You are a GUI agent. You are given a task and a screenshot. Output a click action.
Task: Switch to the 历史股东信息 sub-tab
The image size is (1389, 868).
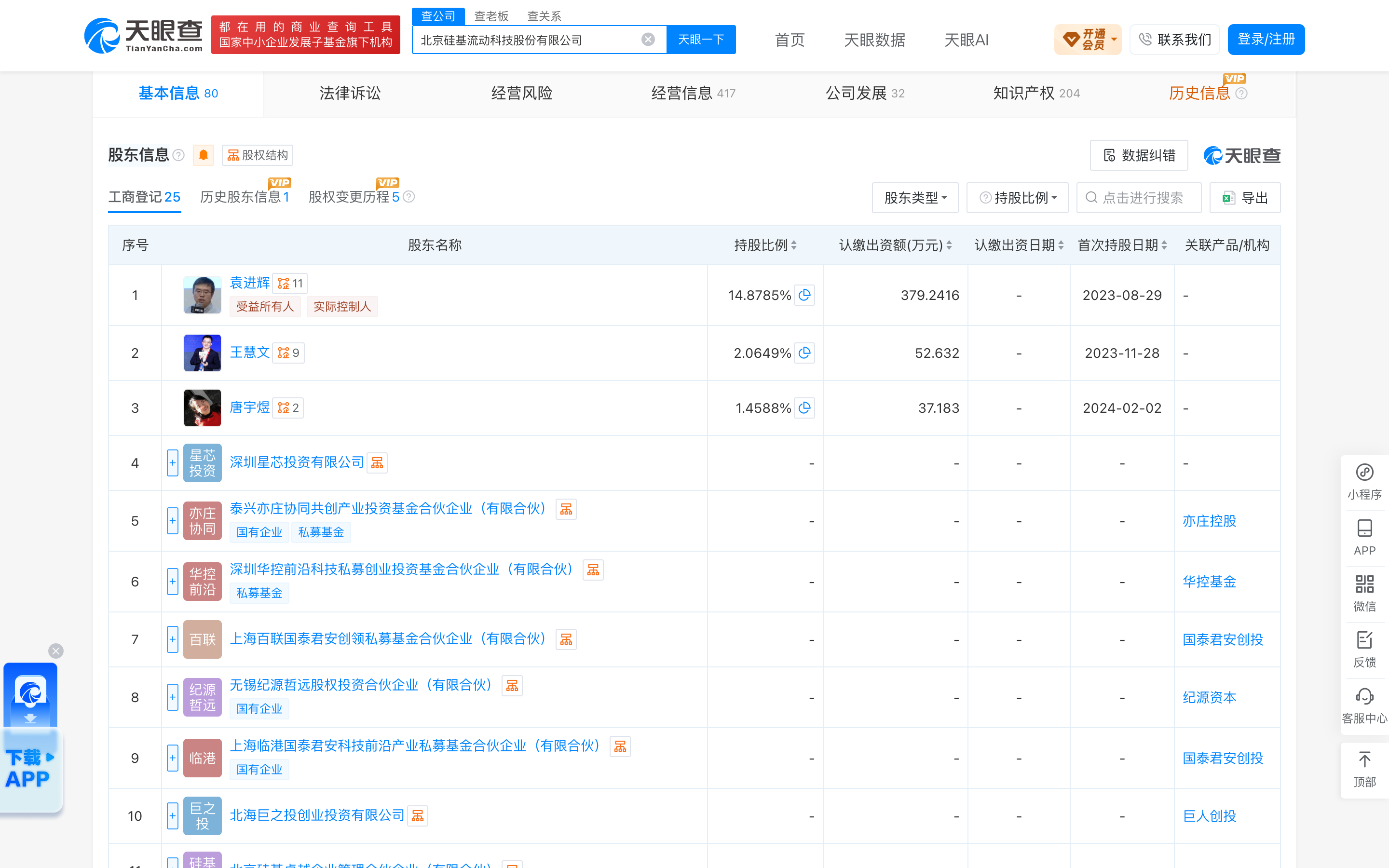pos(245,197)
